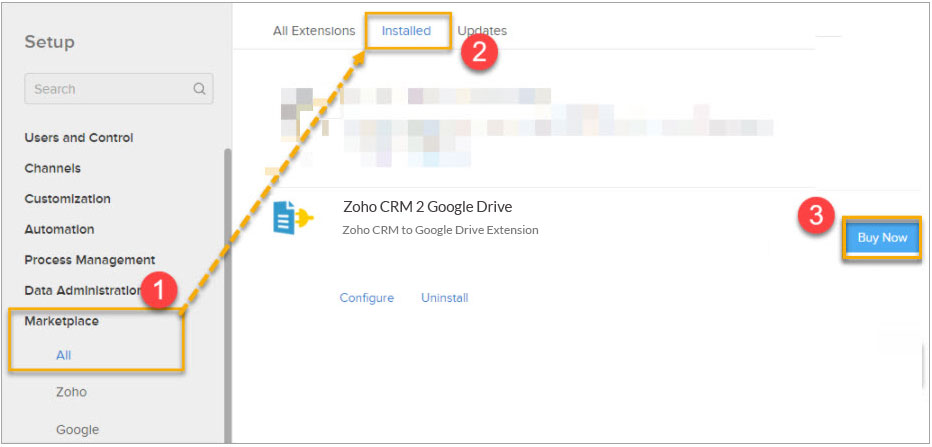The height and width of the screenshot is (447, 932).
Task: Click inside the Setup search field
Action: tap(119, 89)
